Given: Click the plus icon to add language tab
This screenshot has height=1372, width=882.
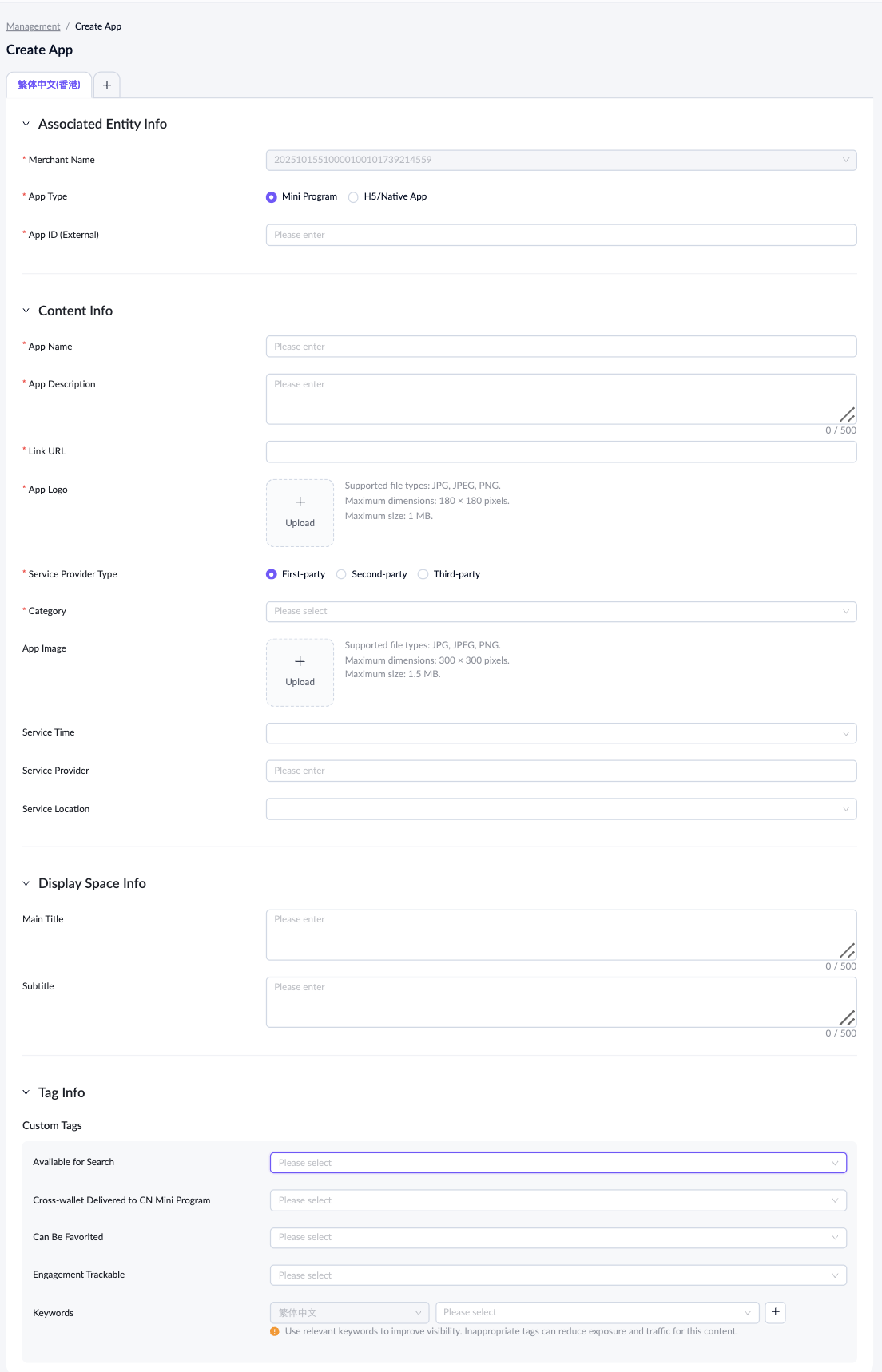Looking at the screenshot, I should tap(106, 85).
